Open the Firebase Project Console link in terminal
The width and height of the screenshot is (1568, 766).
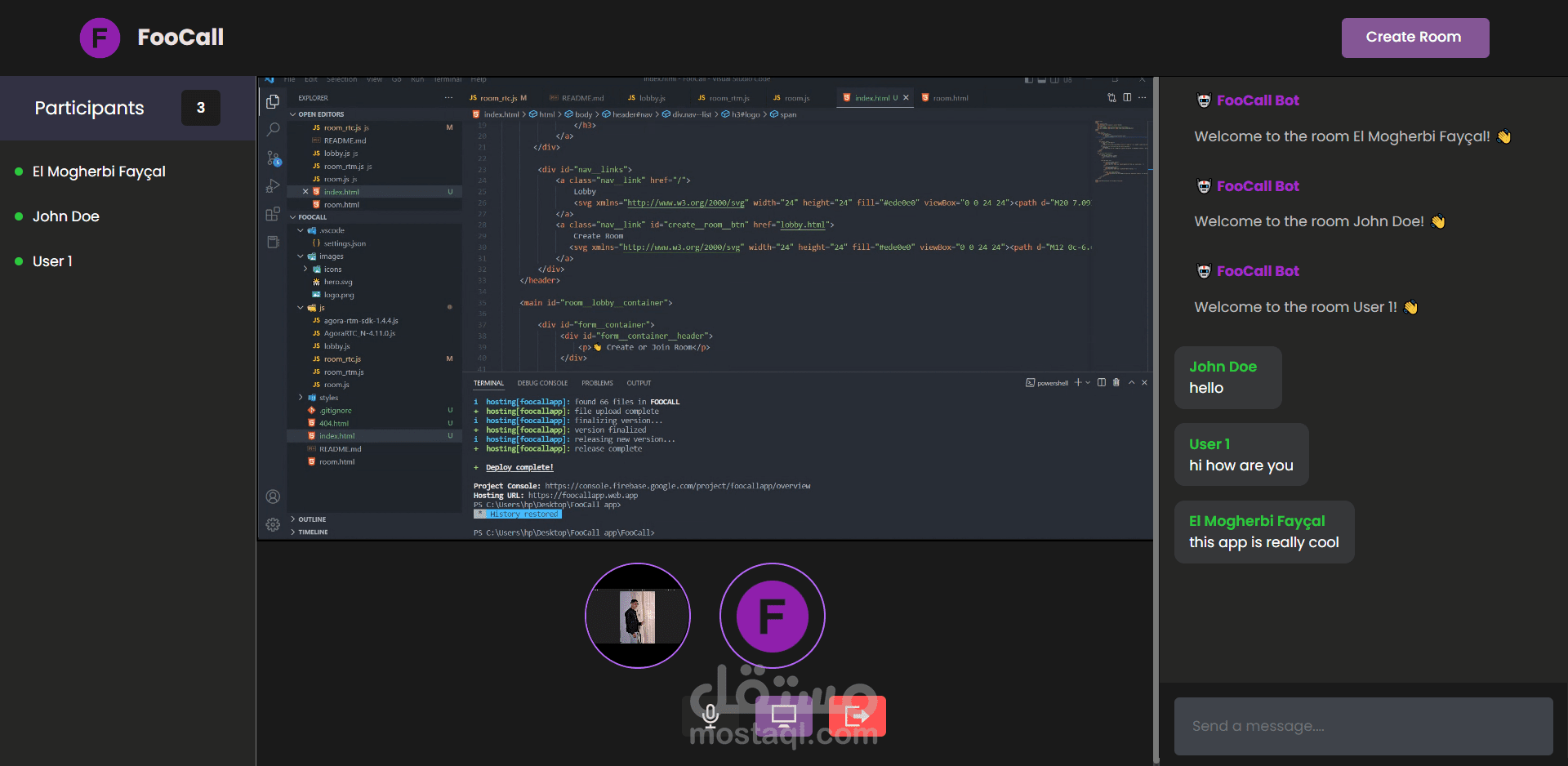click(678, 486)
